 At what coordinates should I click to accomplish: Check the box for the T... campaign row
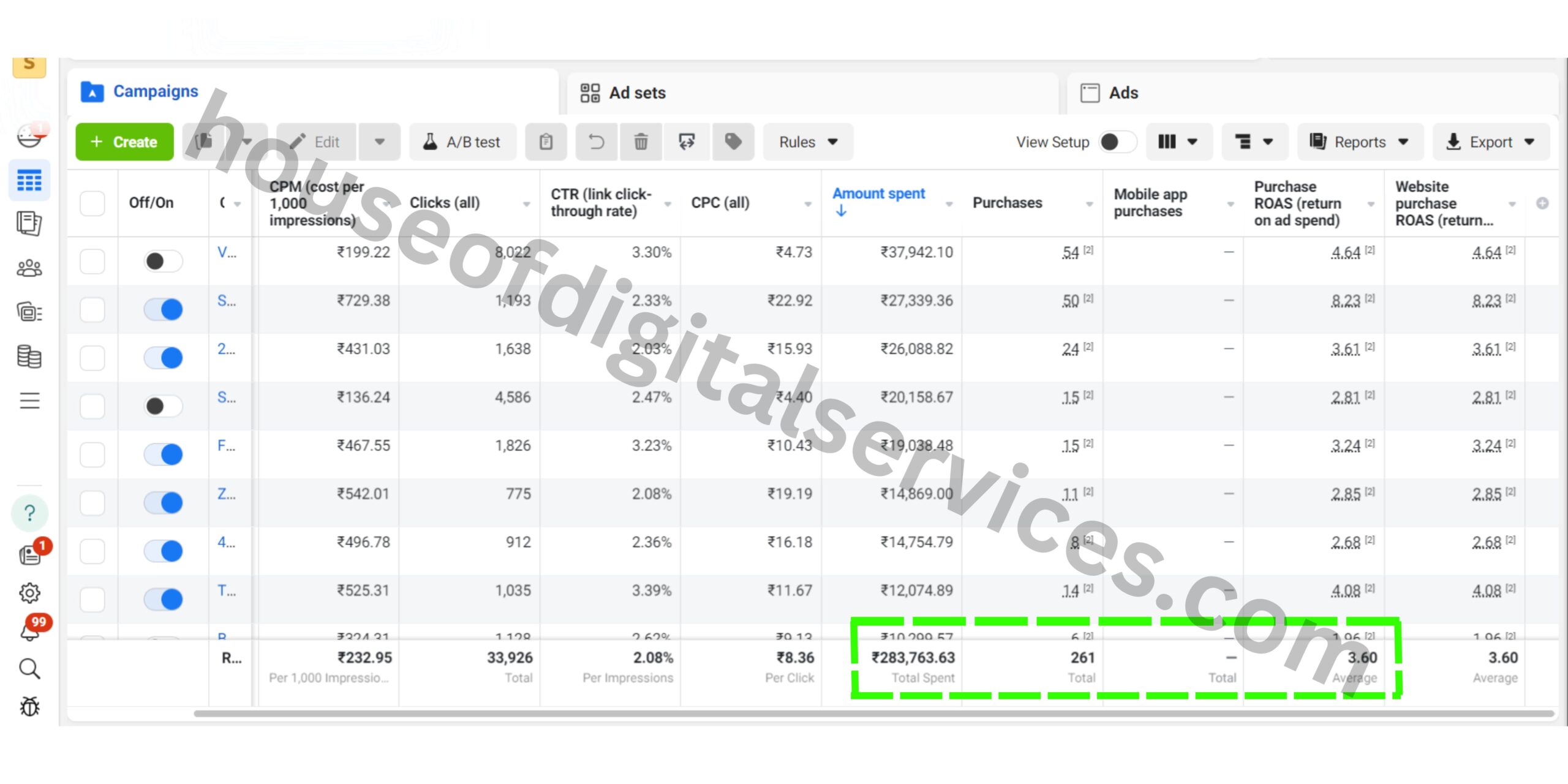[92, 599]
